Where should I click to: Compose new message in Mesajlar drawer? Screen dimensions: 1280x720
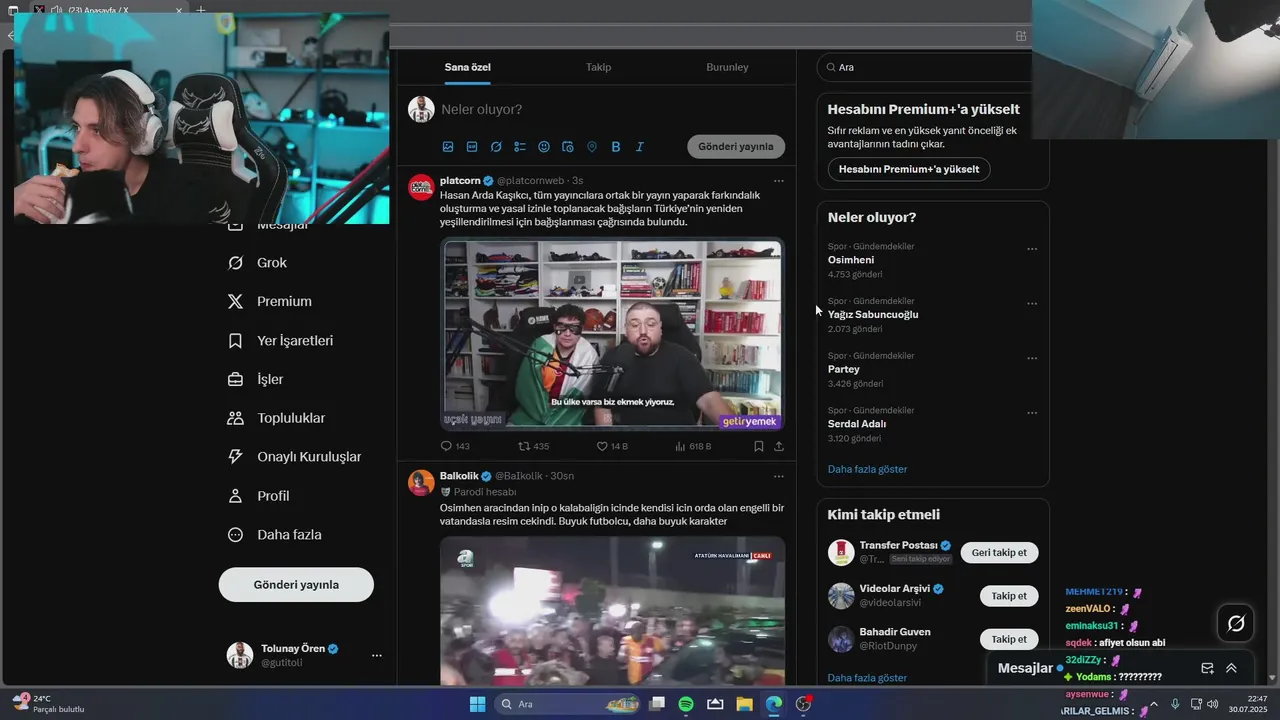[x=1207, y=668]
